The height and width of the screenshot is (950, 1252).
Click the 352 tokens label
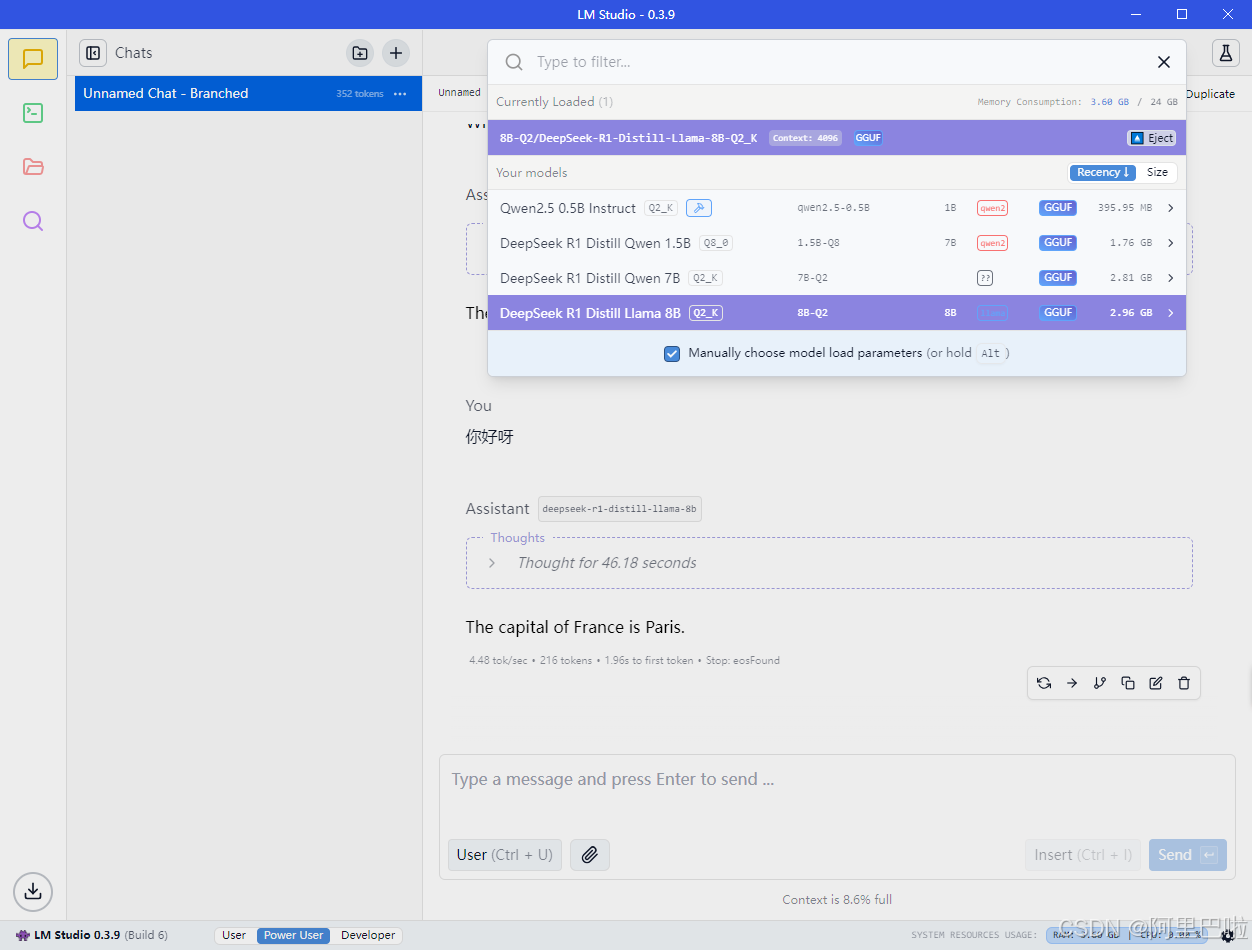tap(360, 94)
